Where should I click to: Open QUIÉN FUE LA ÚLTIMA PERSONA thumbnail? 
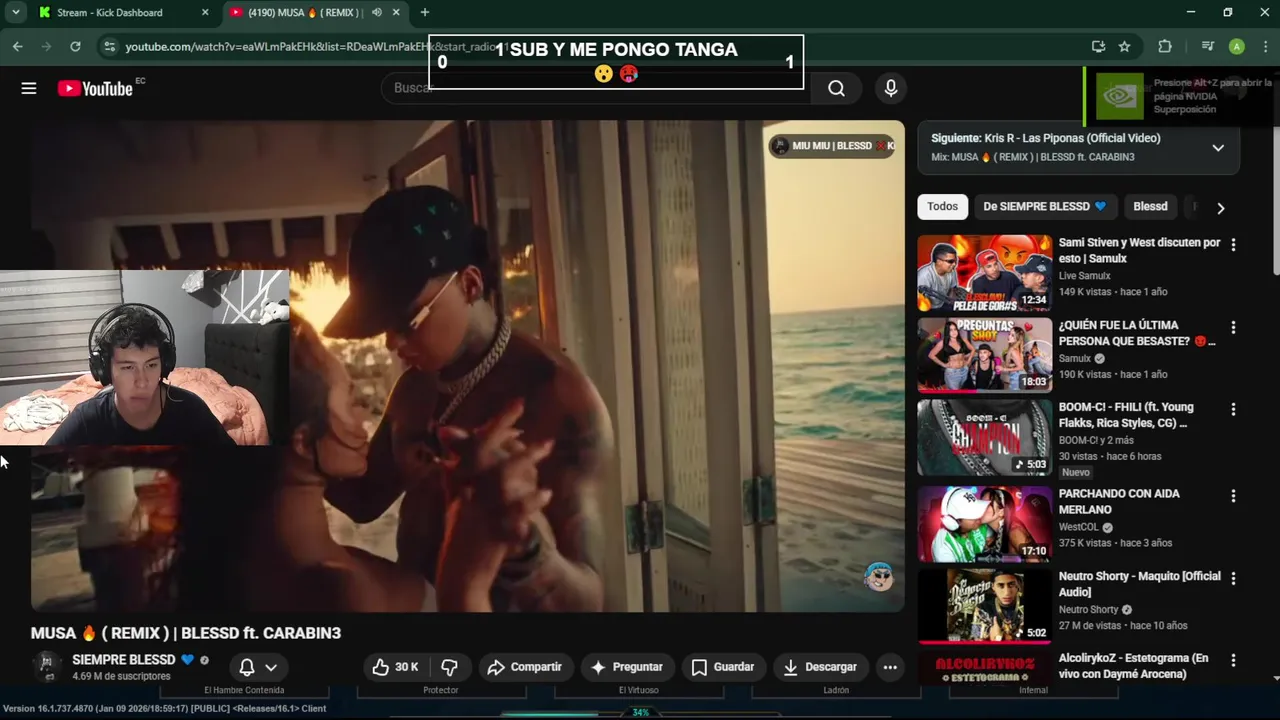point(985,355)
